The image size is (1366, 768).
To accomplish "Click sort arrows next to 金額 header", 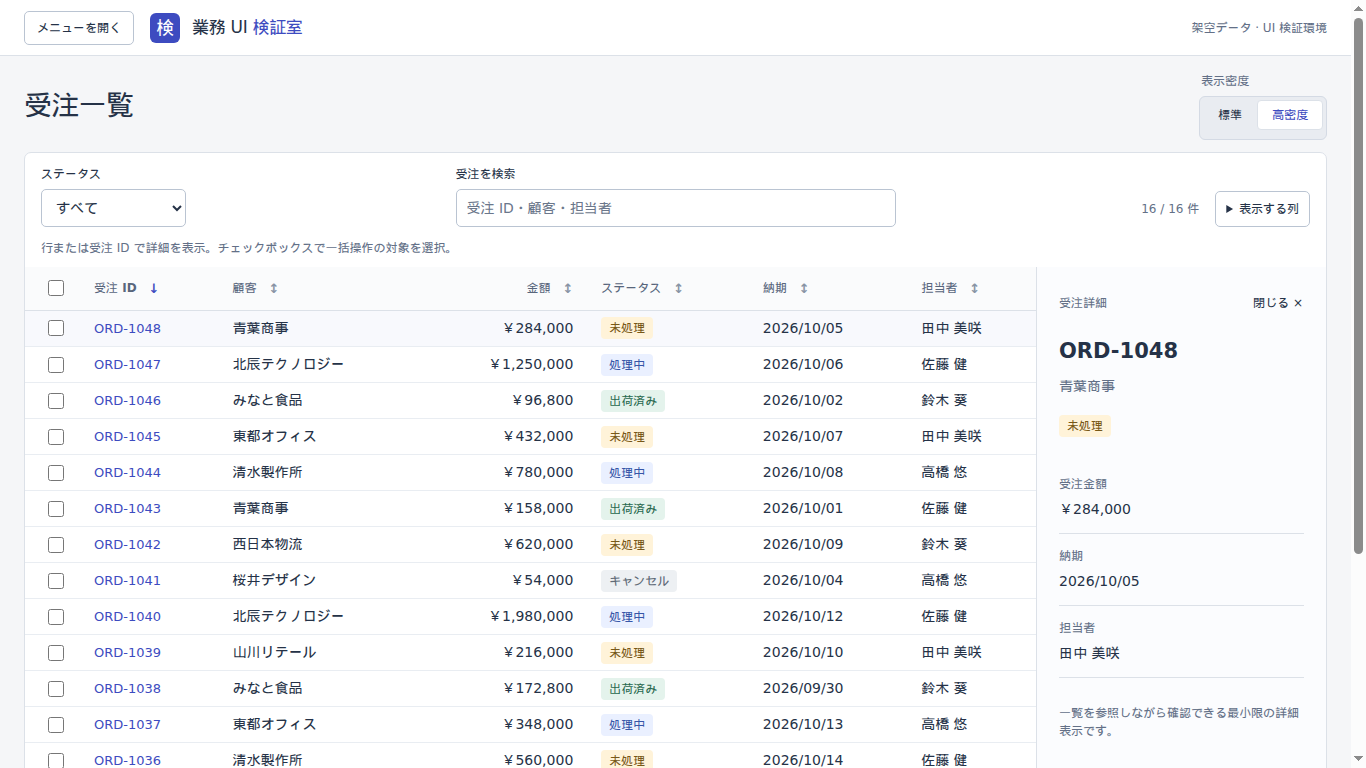I will pyautogui.click(x=568, y=288).
